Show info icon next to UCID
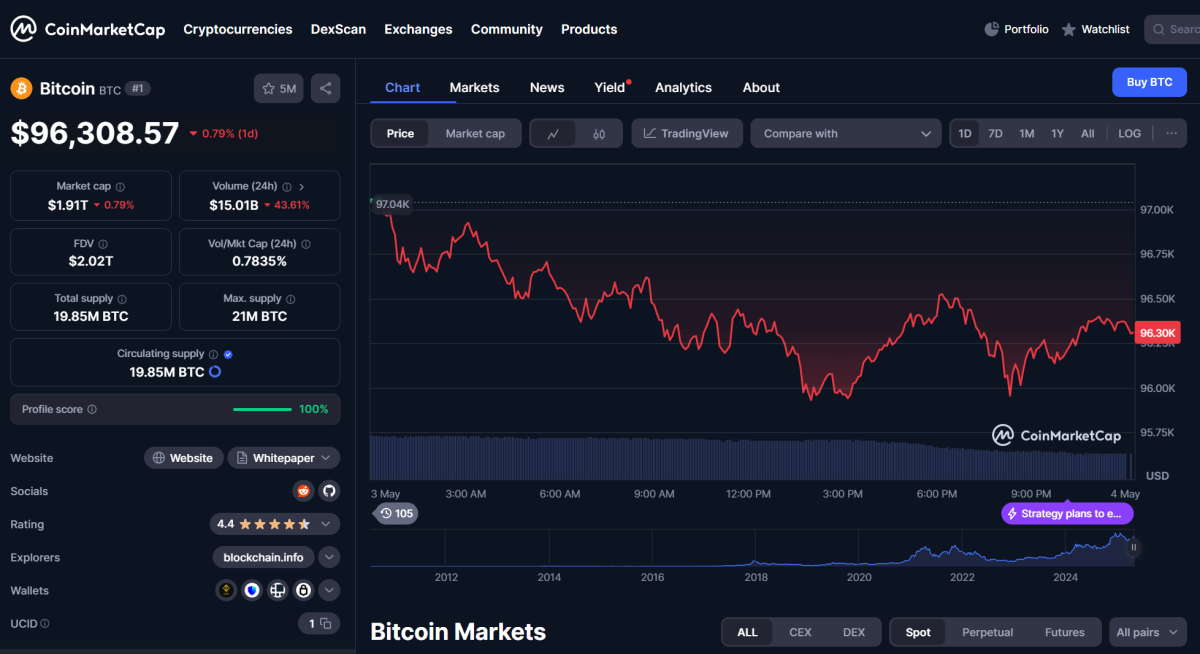This screenshot has width=1200, height=654. tap(44, 623)
